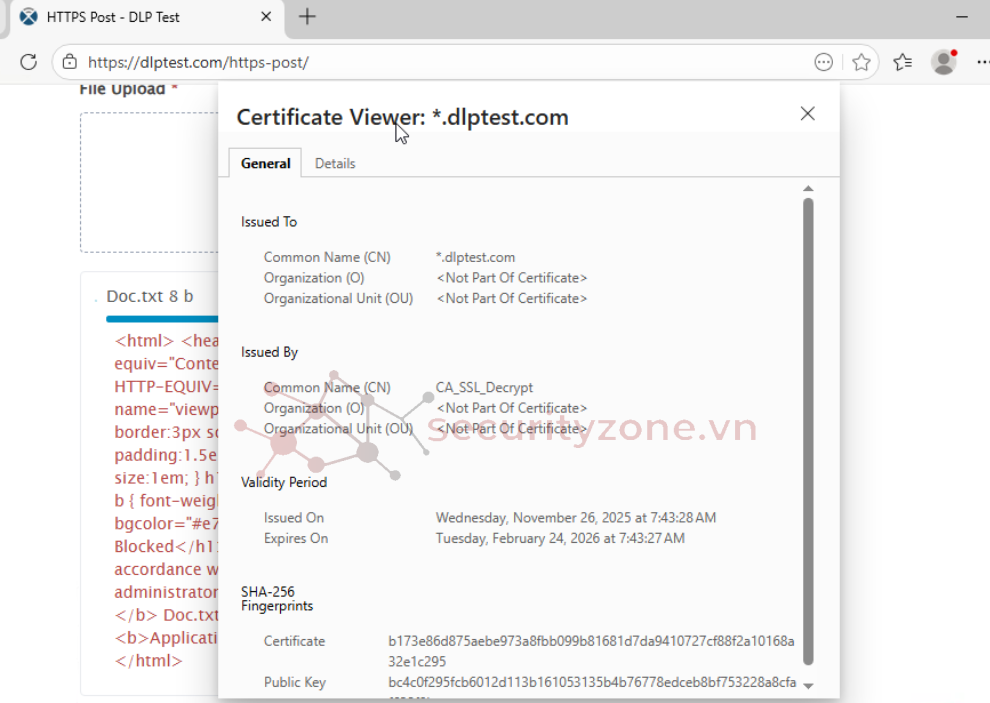Switch to the Details tab

click(335, 163)
